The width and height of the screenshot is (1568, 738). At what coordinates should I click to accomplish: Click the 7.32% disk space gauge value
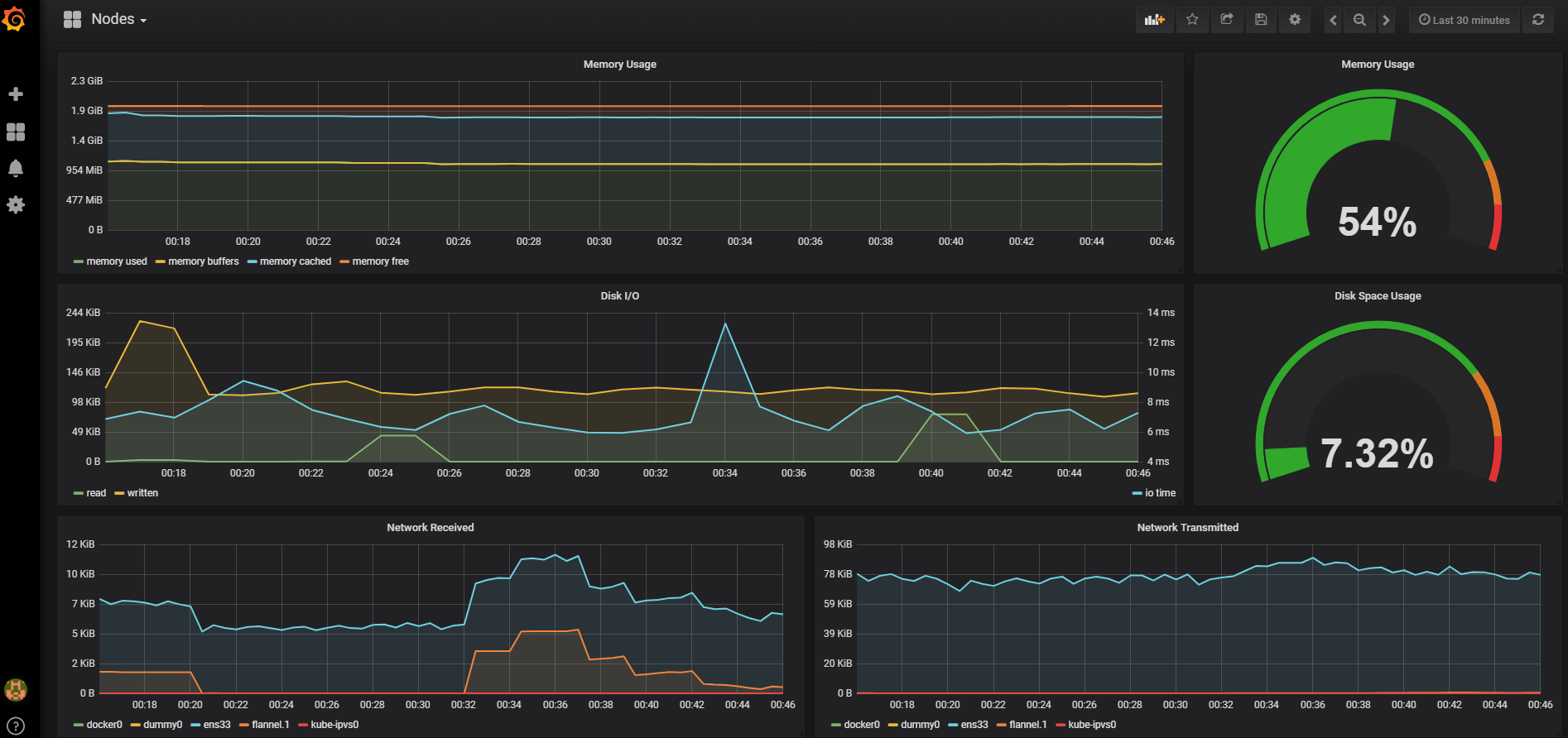1378,453
